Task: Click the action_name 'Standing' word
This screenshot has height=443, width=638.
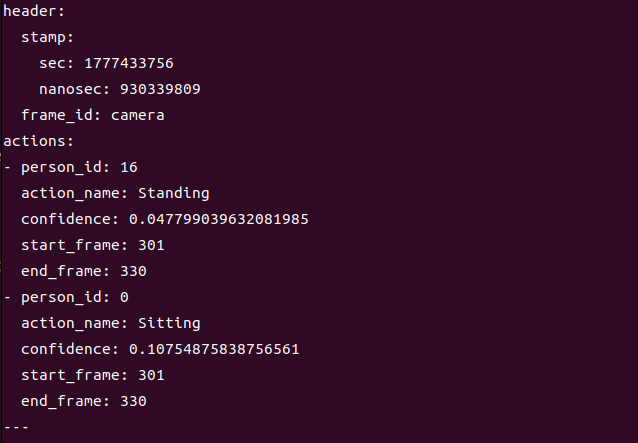Action: coord(174,194)
